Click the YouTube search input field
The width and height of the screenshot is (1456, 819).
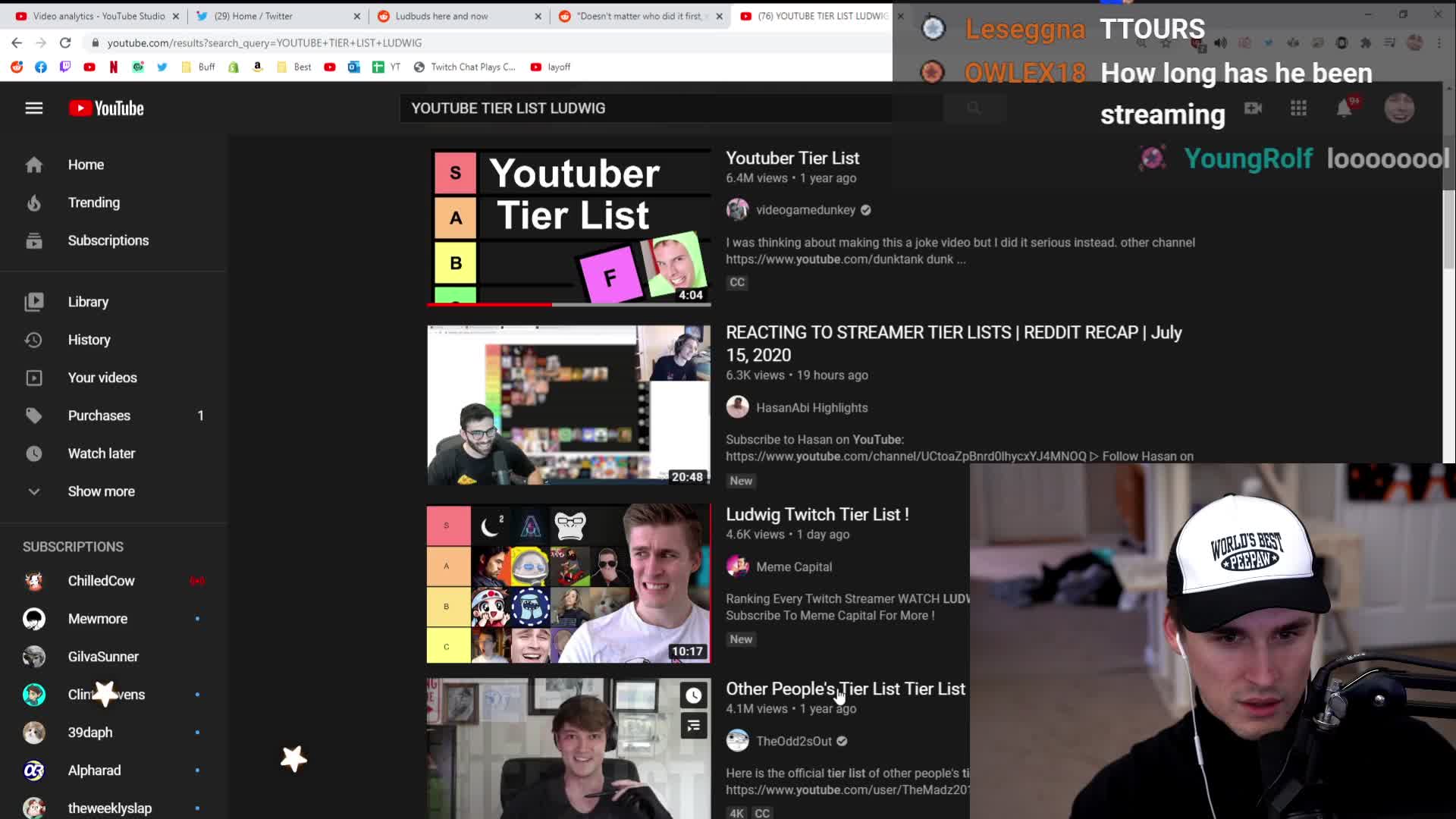pyautogui.click(x=645, y=108)
